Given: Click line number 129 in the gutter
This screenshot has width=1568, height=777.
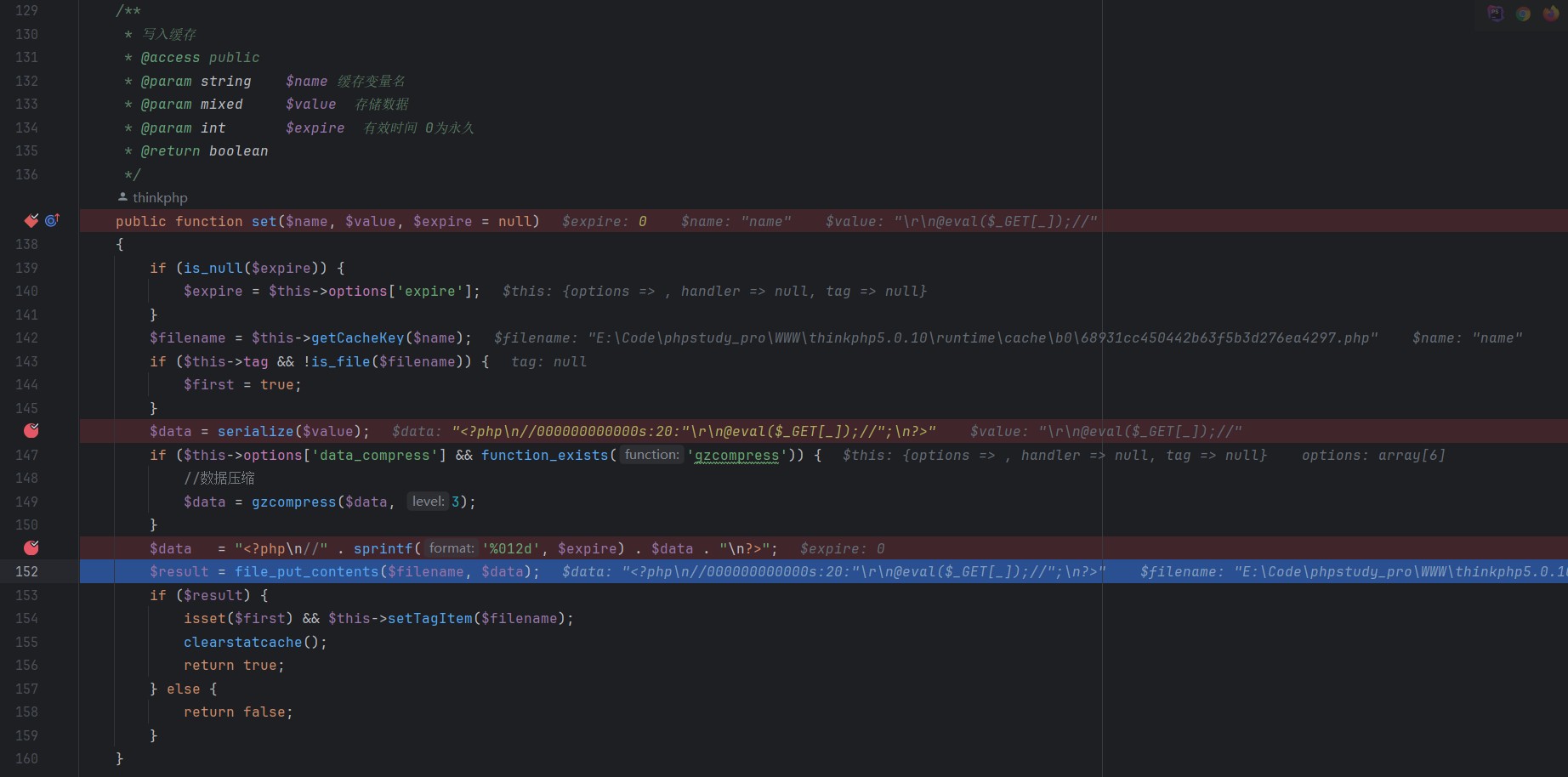Looking at the screenshot, I should [x=26, y=10].
